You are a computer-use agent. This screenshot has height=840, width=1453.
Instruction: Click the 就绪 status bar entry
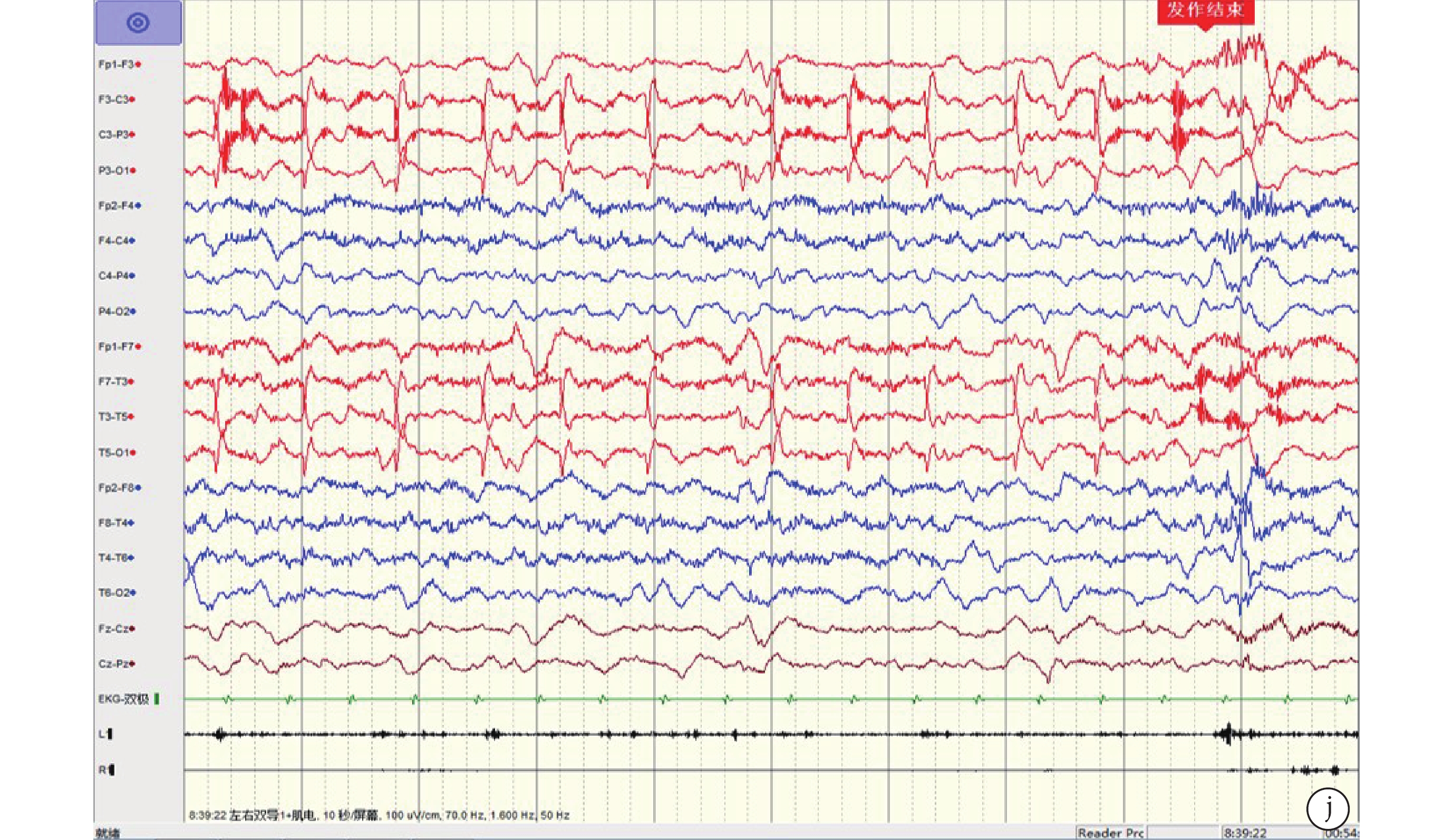[x=108, y=834]
